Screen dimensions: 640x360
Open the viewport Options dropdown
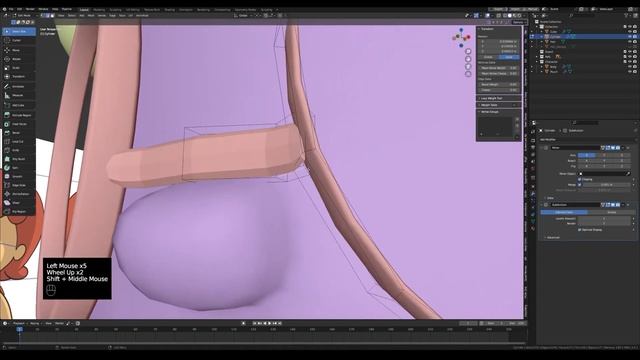(x=518, y=22)
